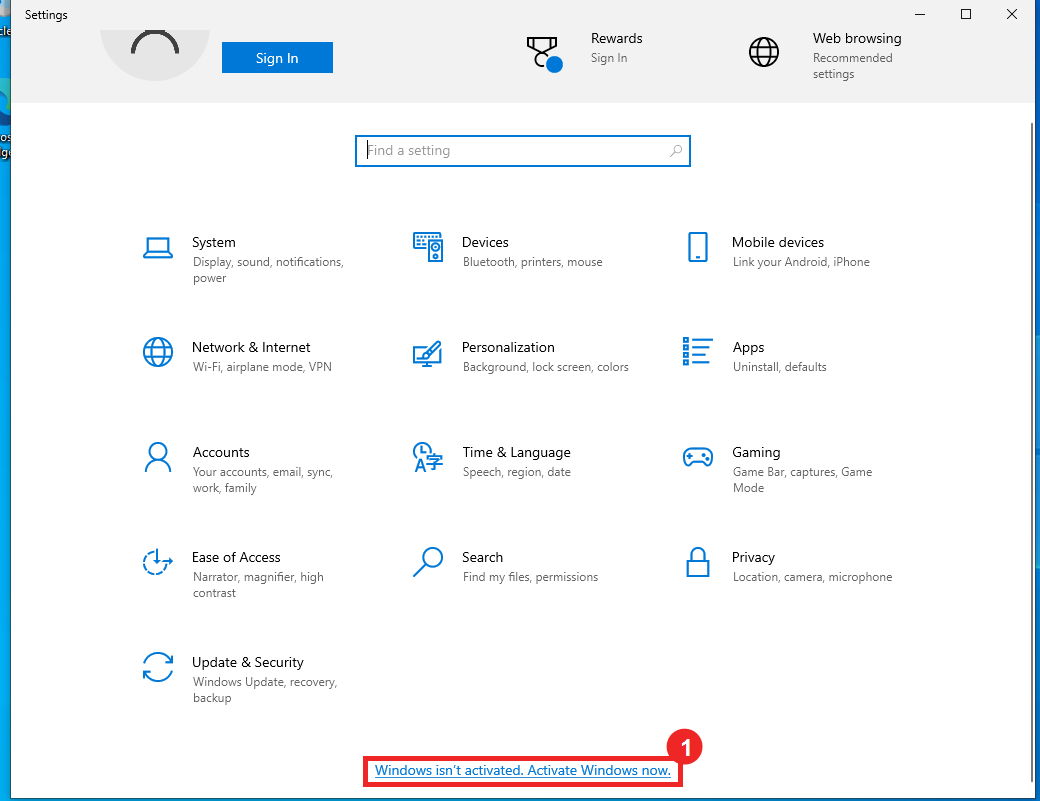The image size is (1040, 801).
Task: Open the Time & Language icon
Action: tap(428, 458)
